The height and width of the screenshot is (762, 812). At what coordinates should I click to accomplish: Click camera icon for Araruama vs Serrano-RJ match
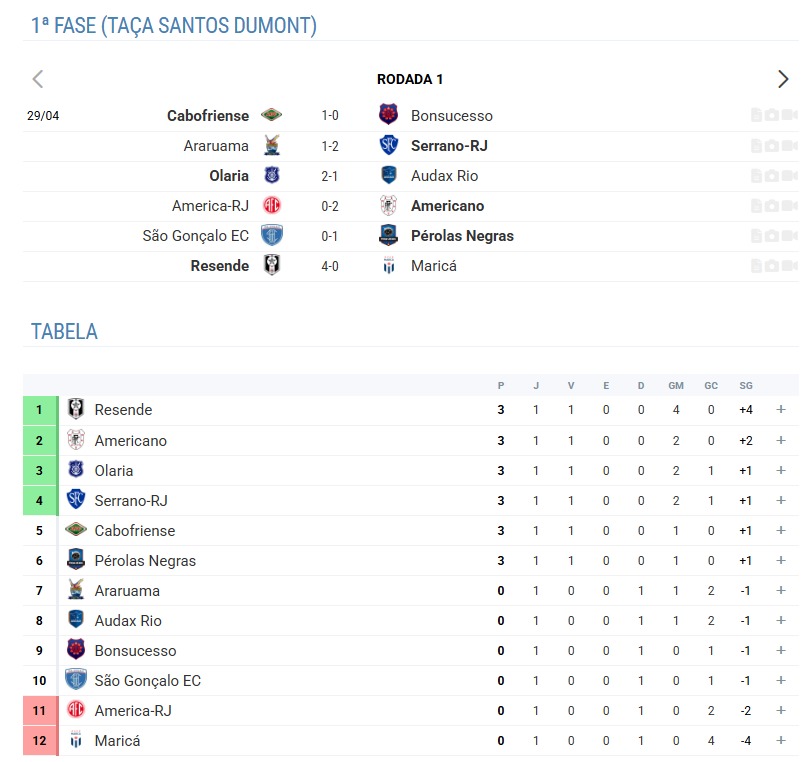pyautogui.click(x=772, y=146)
